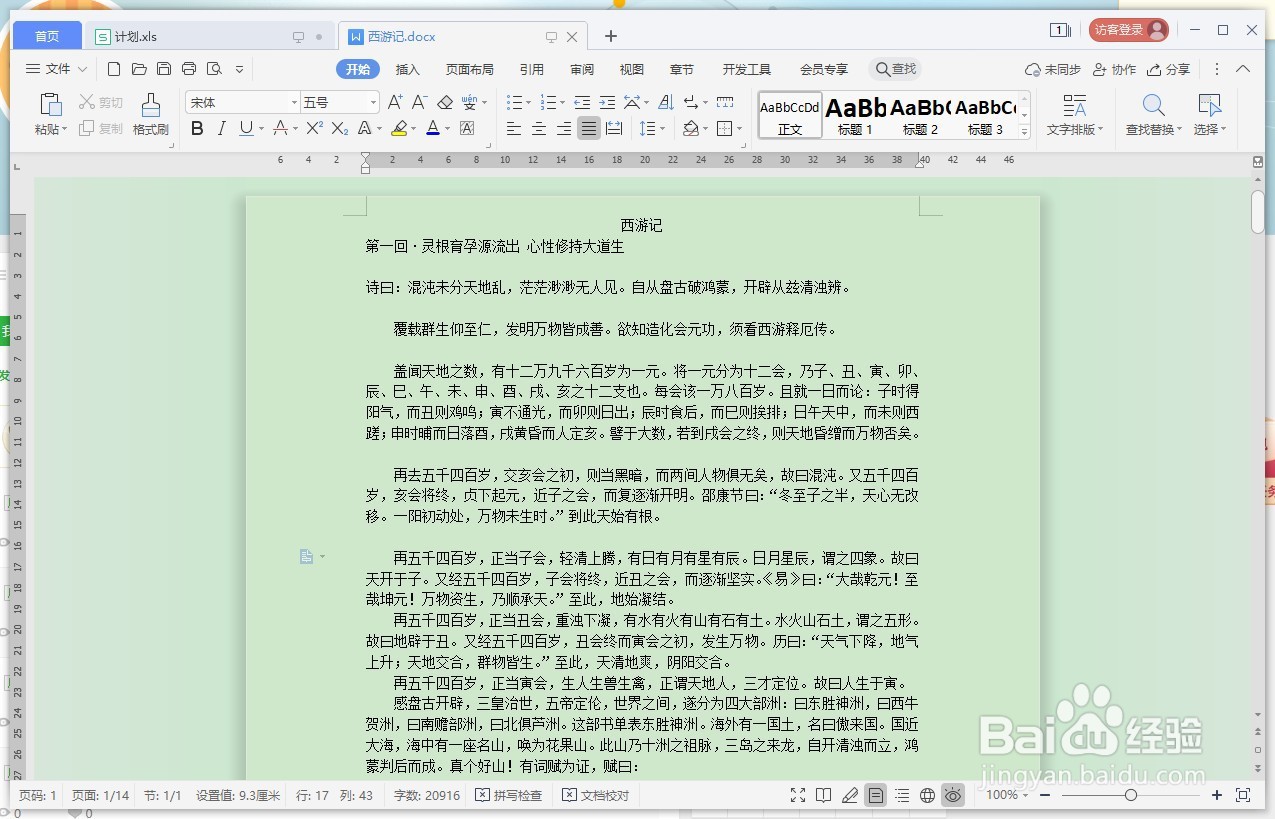
Task: Click 拼写检查 in status bar
Action: pyautogui.click(x=509, y=795)
